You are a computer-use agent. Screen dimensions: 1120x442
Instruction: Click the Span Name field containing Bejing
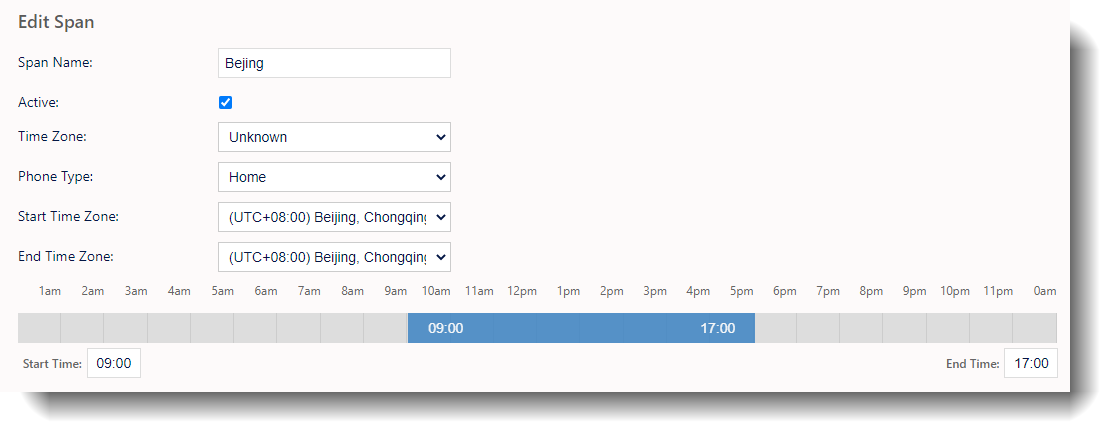point(334,63)
